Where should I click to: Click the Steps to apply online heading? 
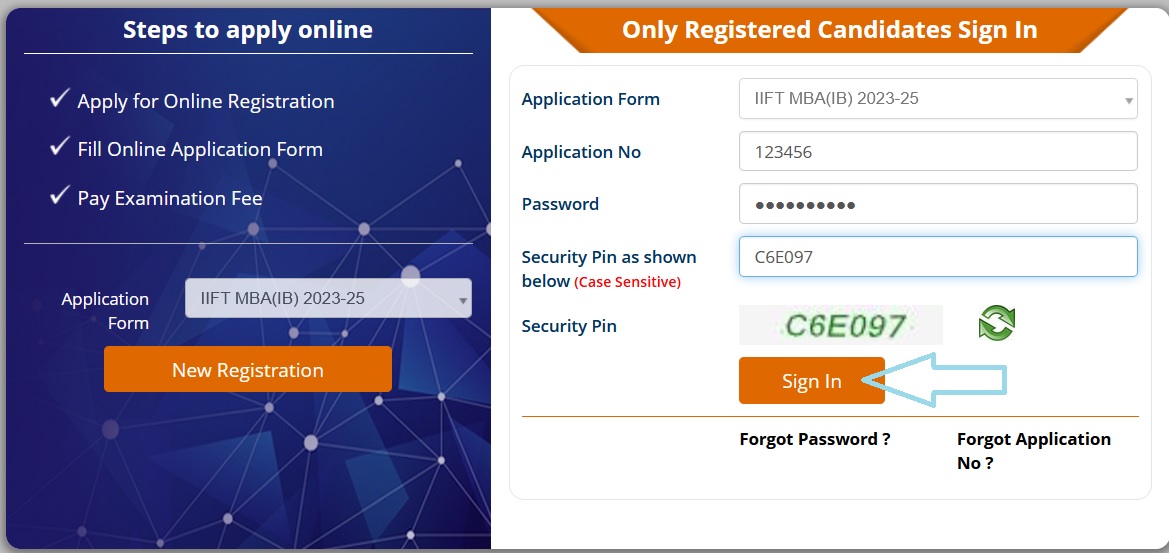pos(248,30)
